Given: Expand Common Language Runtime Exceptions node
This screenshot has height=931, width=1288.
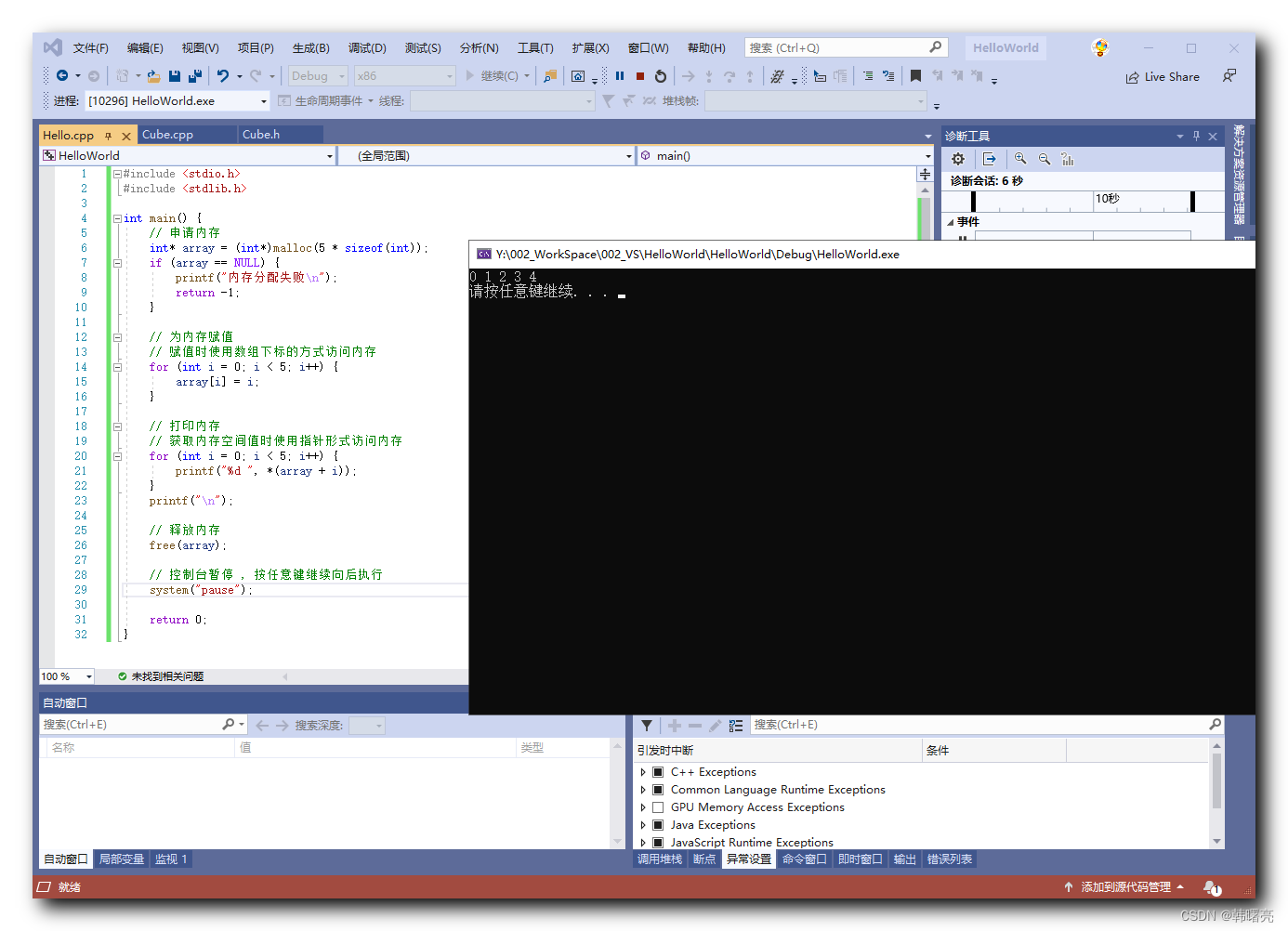Looking at the screenshot, I should pyautogui.click(x=643, y=790).
